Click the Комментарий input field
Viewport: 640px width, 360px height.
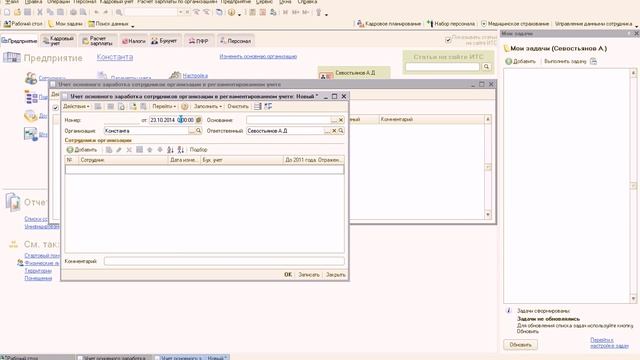point(224,261)
